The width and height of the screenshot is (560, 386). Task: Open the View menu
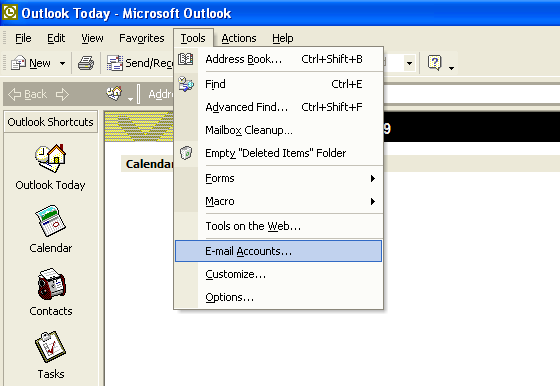click(92, 38)
